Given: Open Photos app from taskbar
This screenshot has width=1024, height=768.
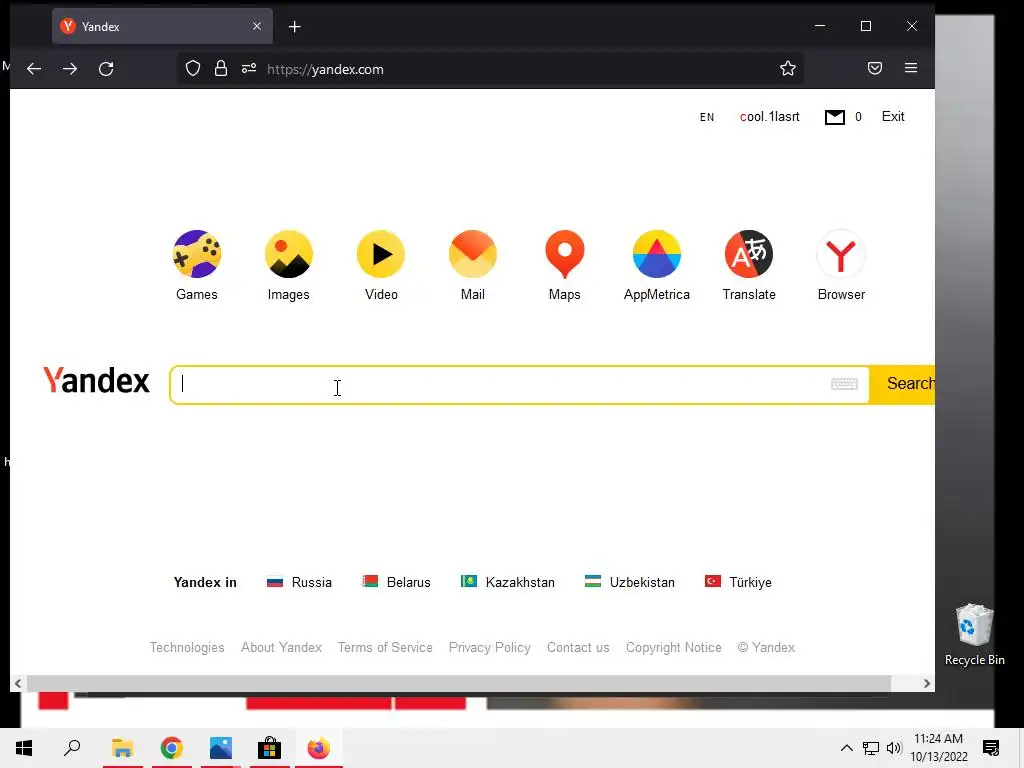Looking at the screenshot, I should coord(221,748).
